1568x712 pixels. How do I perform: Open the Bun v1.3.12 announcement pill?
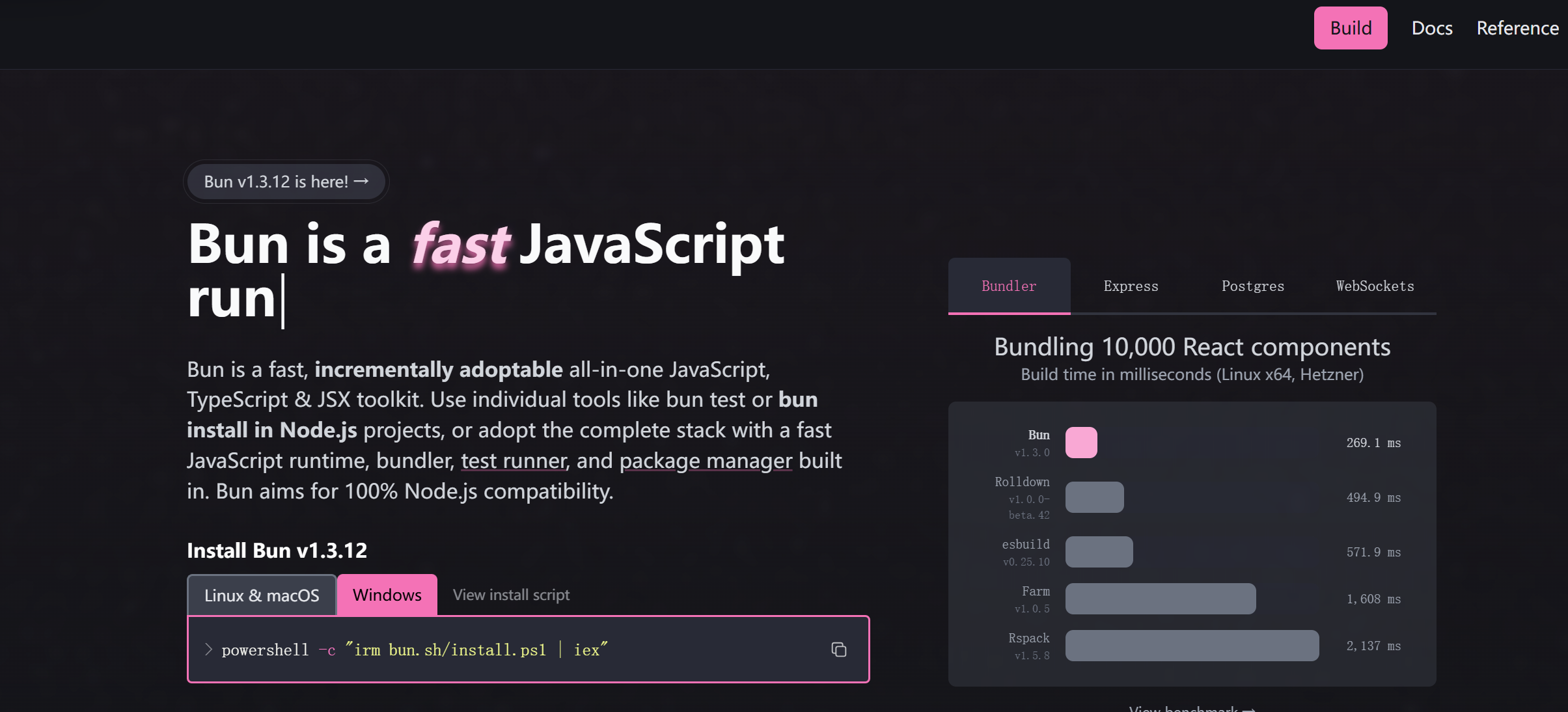click(x=286, y=182)
